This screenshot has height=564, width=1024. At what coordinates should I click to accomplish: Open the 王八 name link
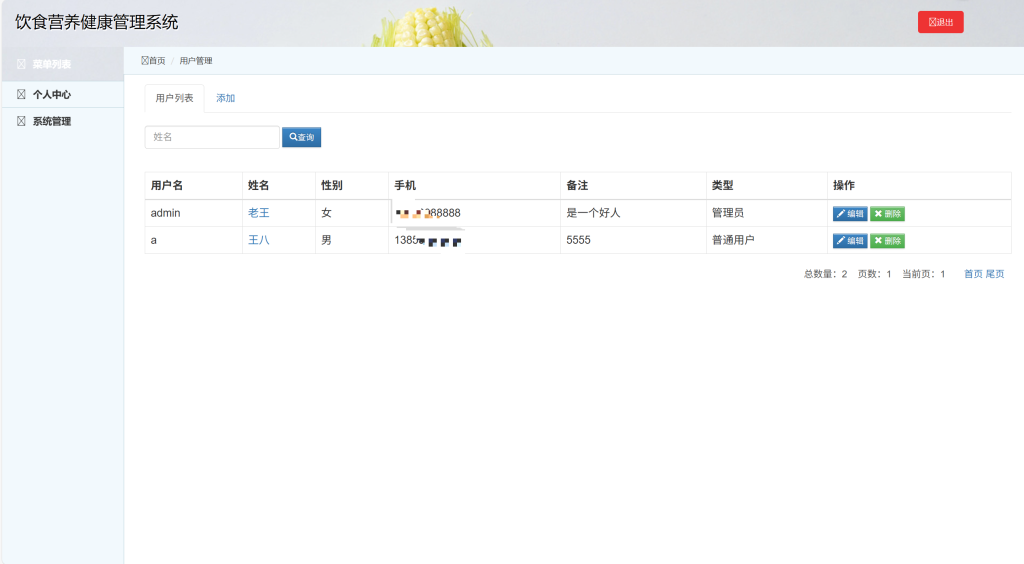(x=259, y=240)
